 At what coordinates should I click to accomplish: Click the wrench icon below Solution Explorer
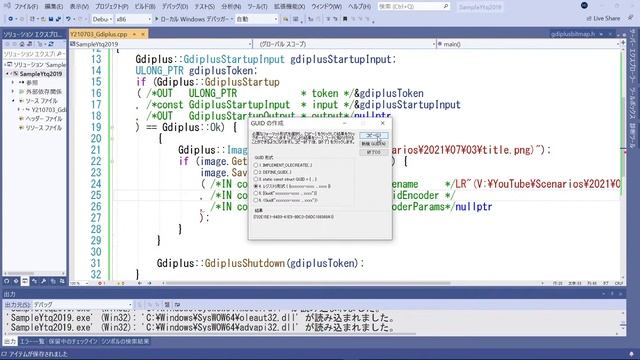[x=43, y=281]
